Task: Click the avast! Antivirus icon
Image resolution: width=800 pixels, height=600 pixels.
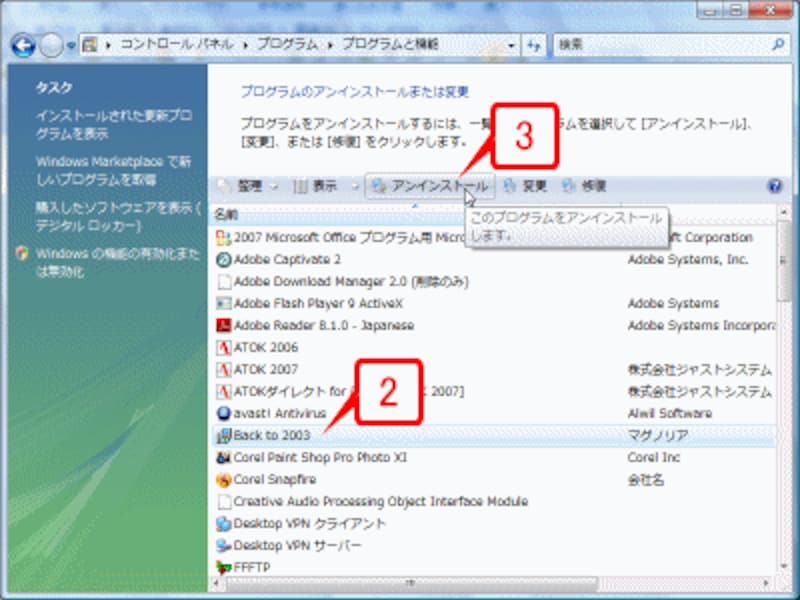Action: [x=228, y=412]
